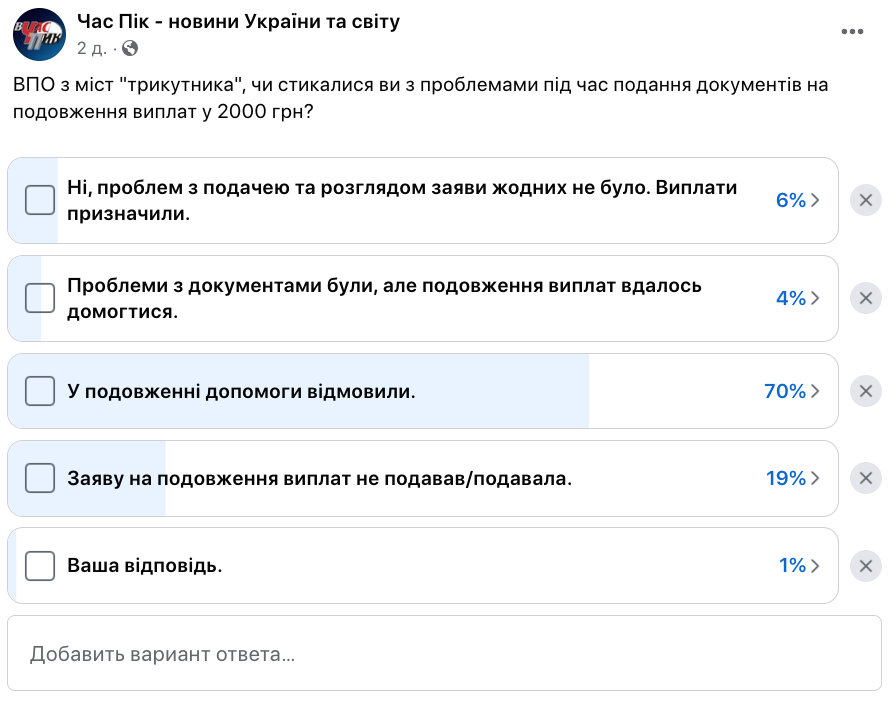Check the "У подовженні допомоги відмовили" answer
This screenshot has height=710, width=896.
point(40,391)
